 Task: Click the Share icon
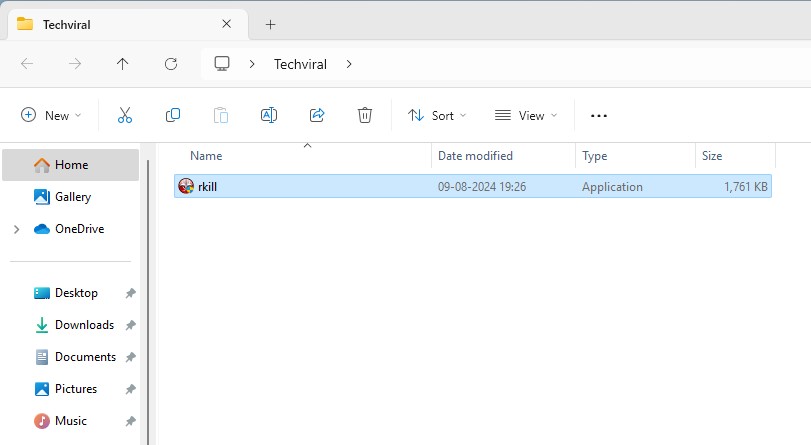tap(317, 115)
